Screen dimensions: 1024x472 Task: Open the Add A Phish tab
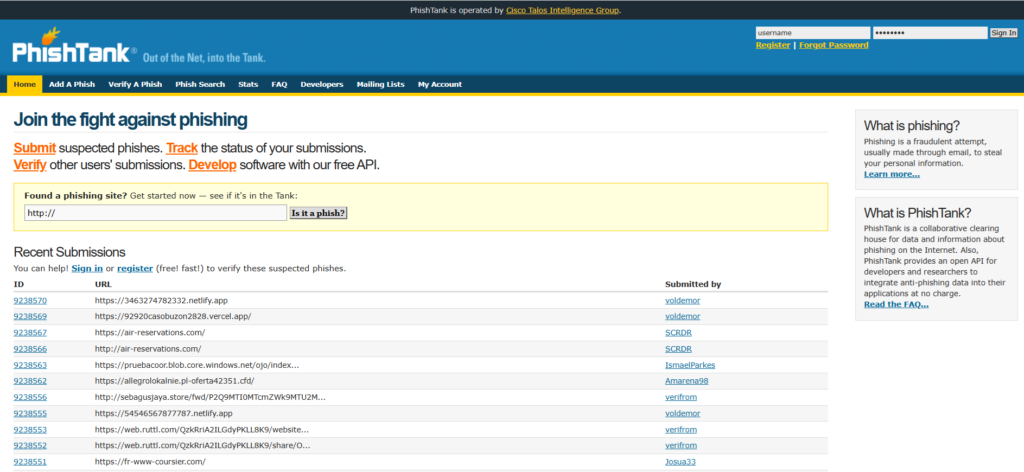(x=73, y=84)
